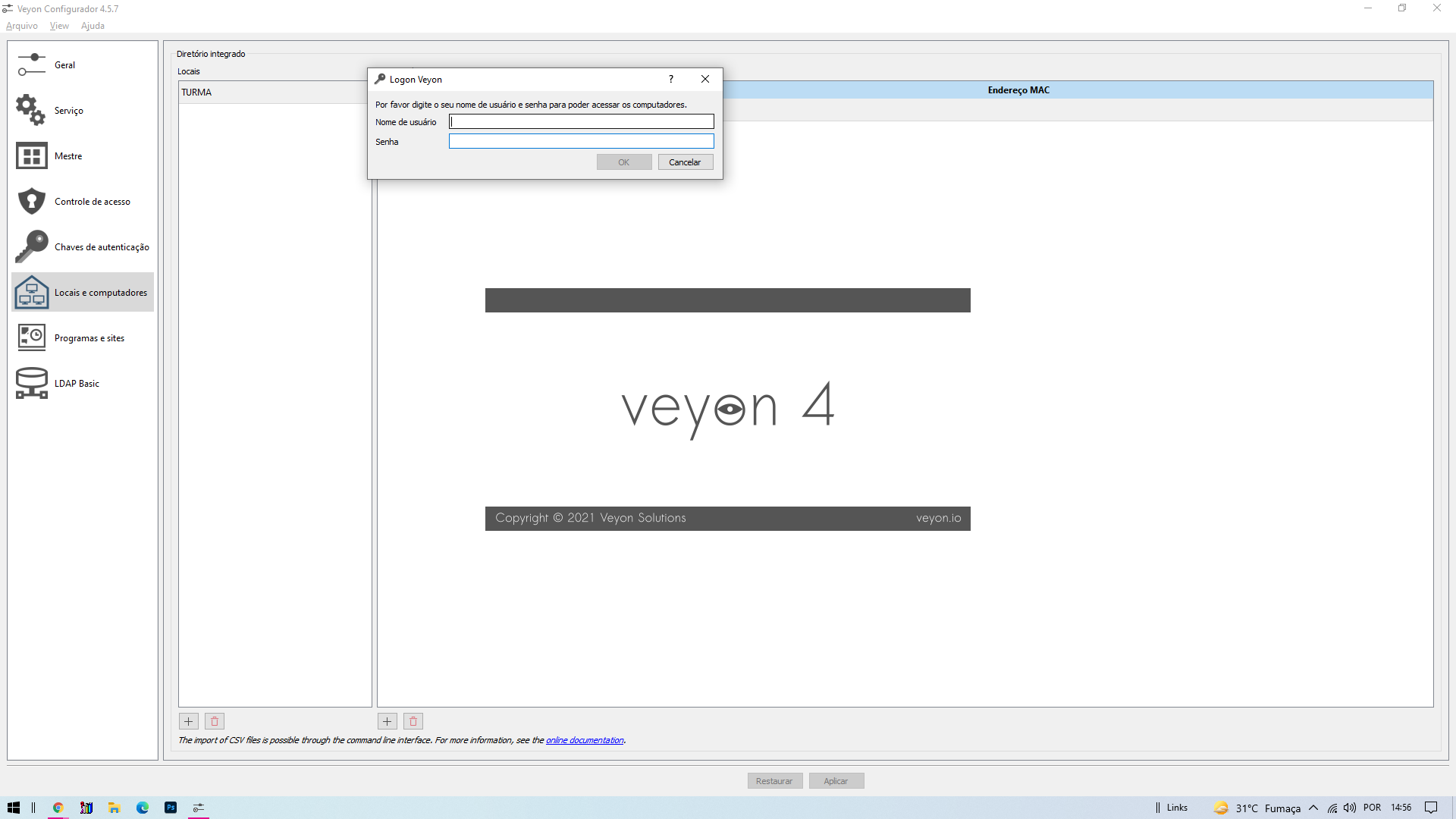1456x819 pixels.
Task: Open Windows Start menu
Action: point(13,808)
